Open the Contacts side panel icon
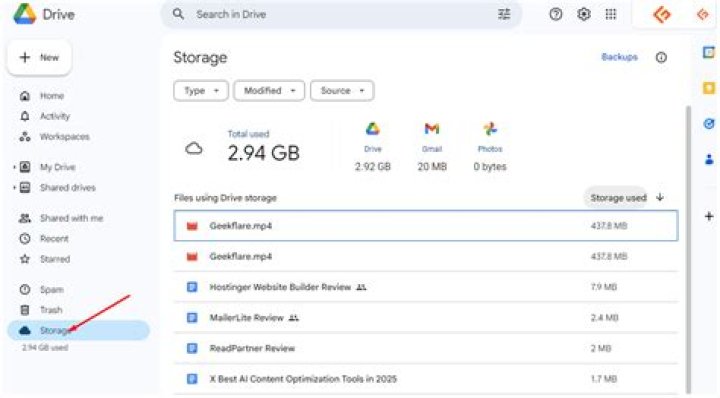Image resolution: width=720 pixels, height=398 pixels. pos(709,159)
